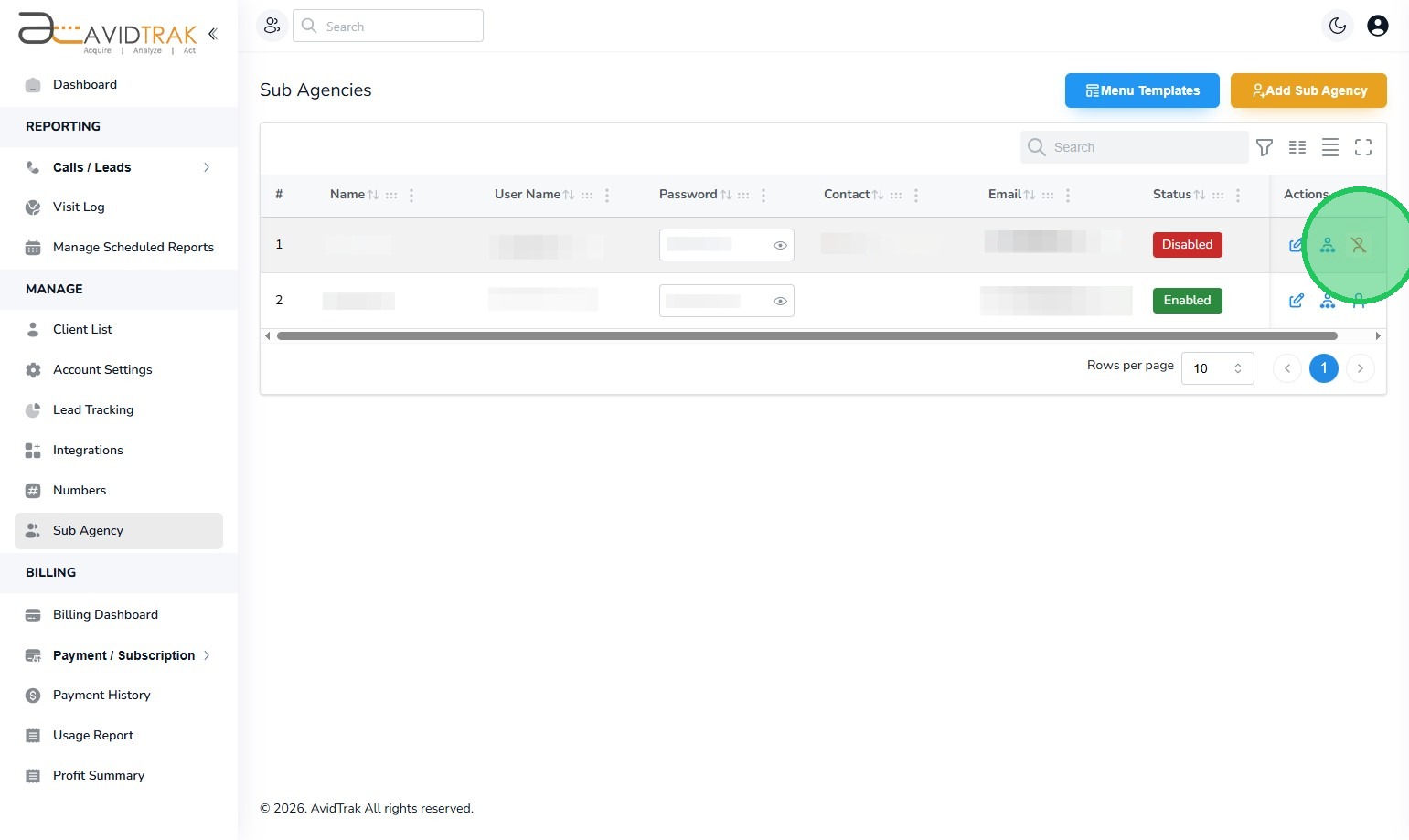Expand the Payment / Subscription submenu
Viewport: 1409px width, 840px height.
207,655
